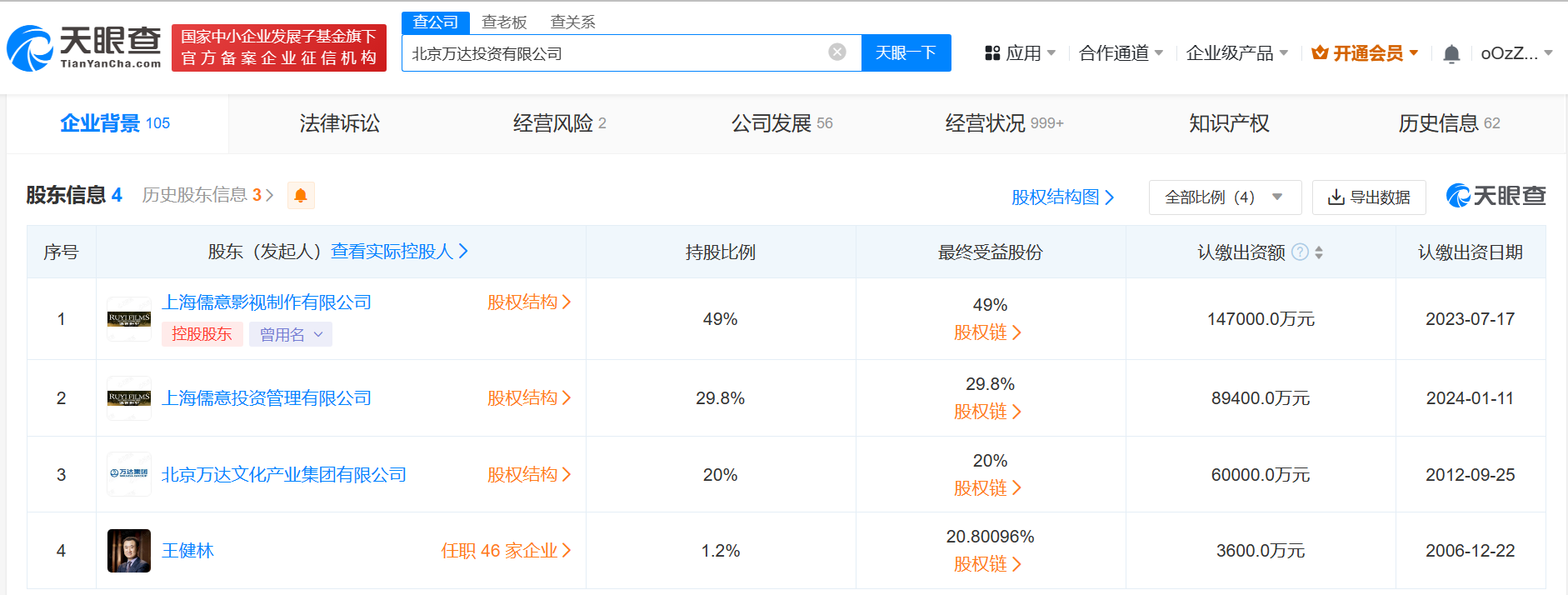Expand the 全部比例 (4) filter dropdown
The height and width of the screenshot is (595, 1568).
tap(1224, 197)
